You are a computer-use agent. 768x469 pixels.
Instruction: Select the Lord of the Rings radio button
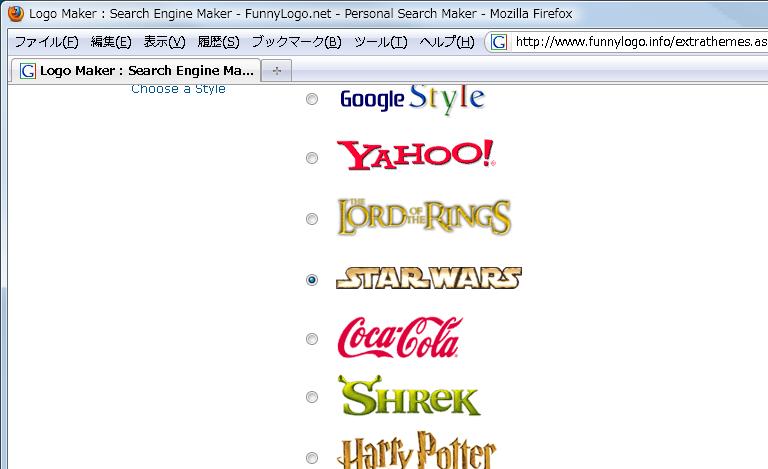click(312, 219)
